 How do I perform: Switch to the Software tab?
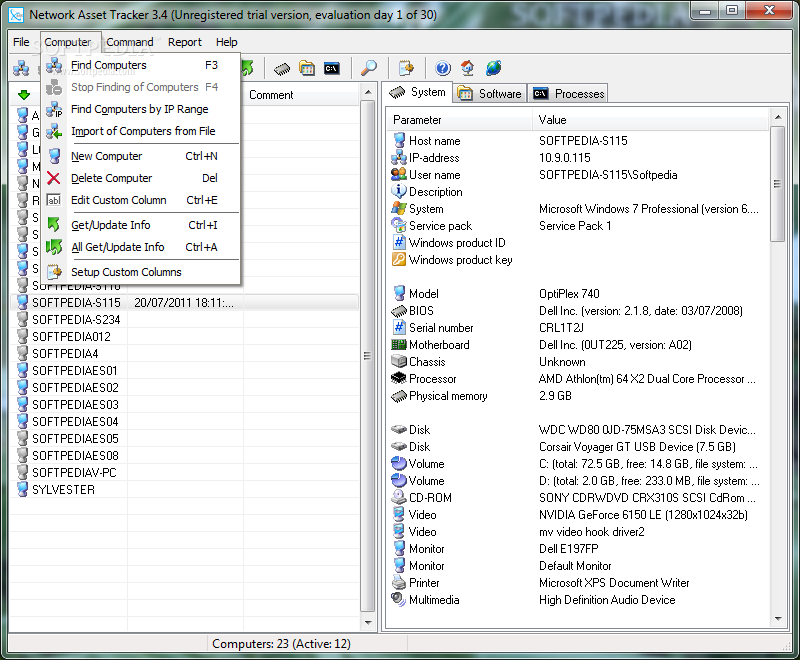(490, 94)
